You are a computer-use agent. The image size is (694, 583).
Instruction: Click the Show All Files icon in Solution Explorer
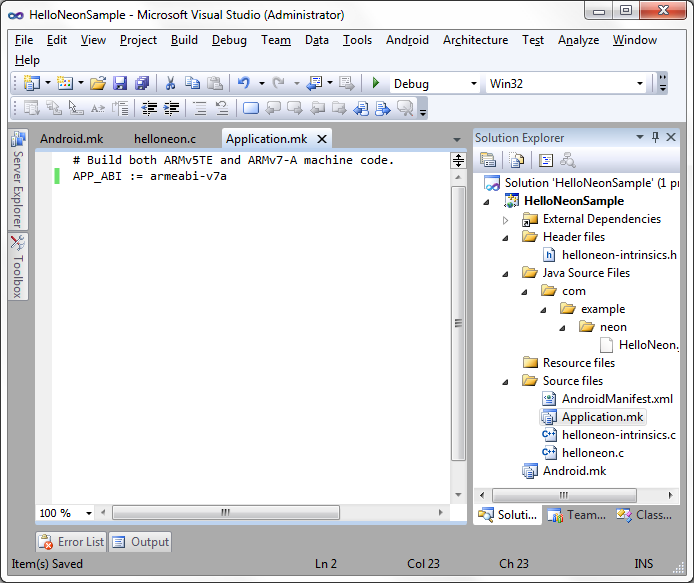tap(517, 160)
